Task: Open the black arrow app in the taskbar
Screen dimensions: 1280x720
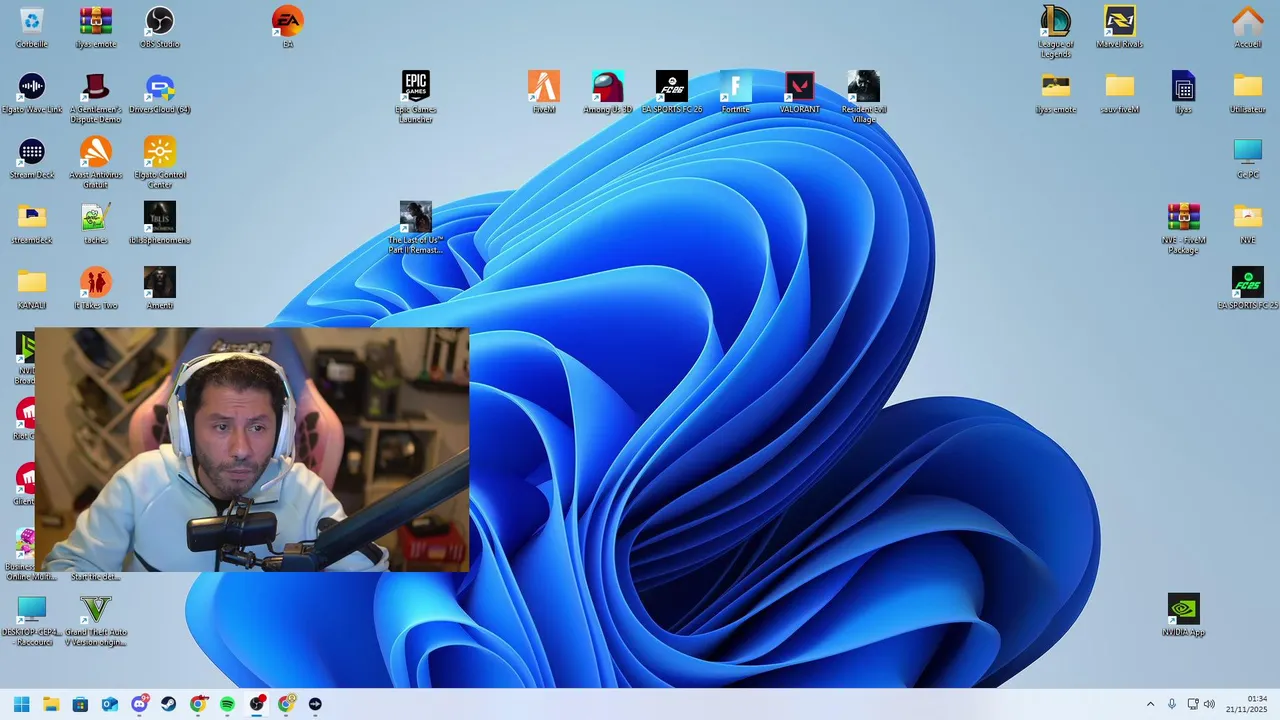Action: pos(316,704)
